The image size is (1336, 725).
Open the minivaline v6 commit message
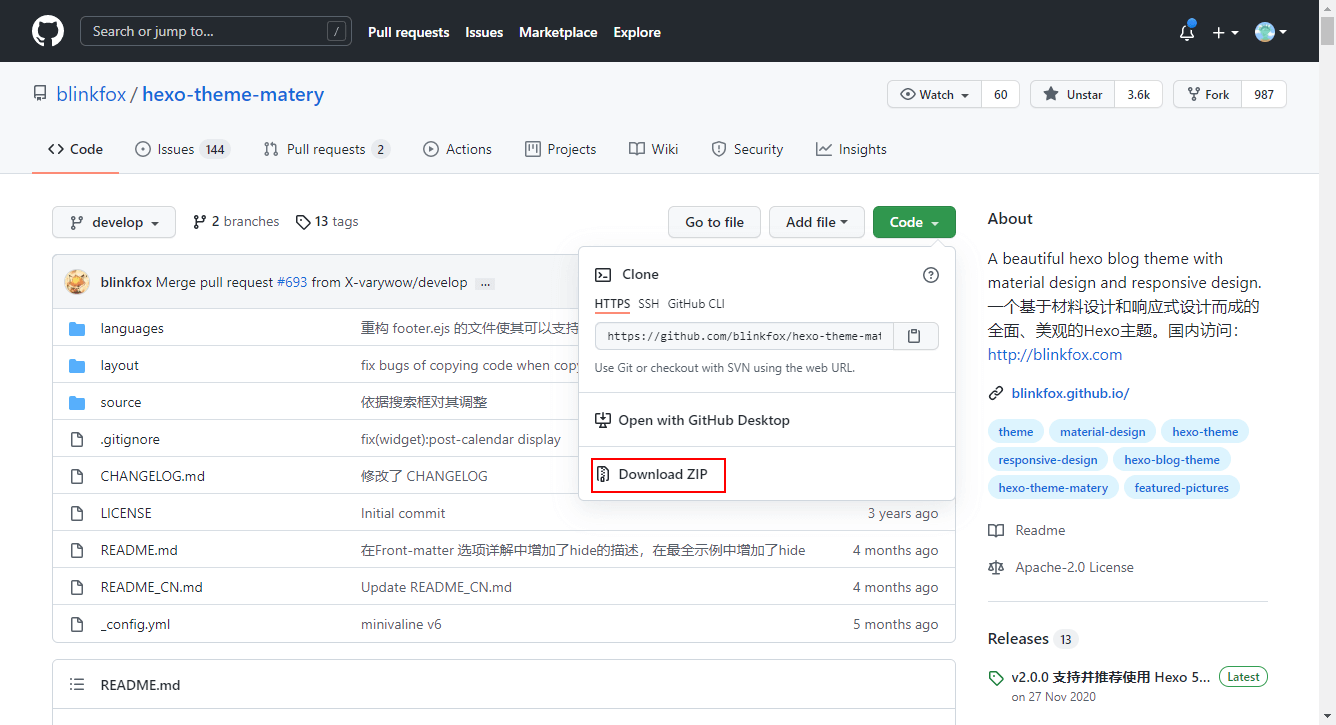[401, 624]
